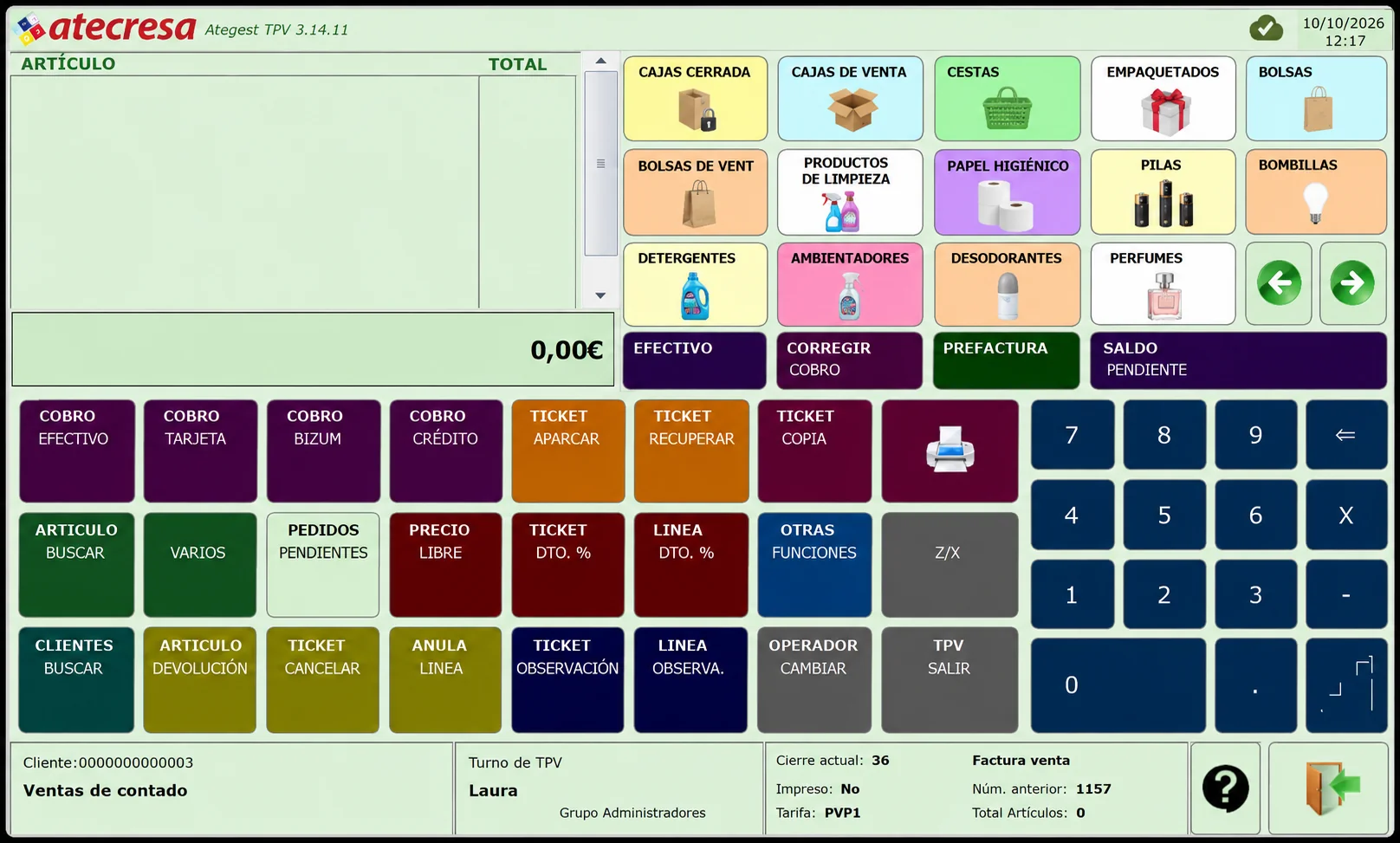The width and height of the screenshot is (1400, 843).
Task: Click the ticket list scrollbar thumb
Action: [x=600, y=164]
